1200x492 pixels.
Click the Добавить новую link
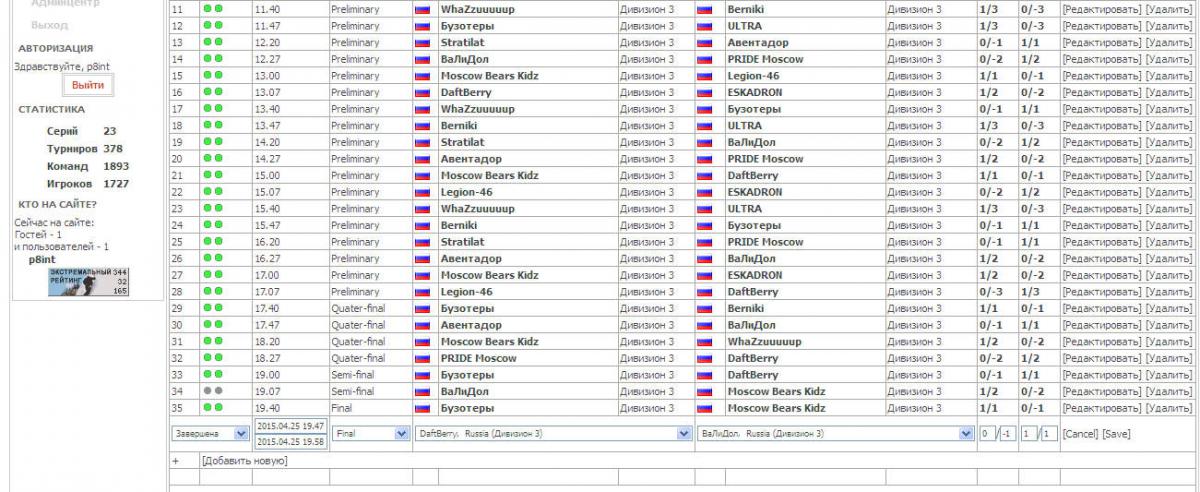click(244, 461)
